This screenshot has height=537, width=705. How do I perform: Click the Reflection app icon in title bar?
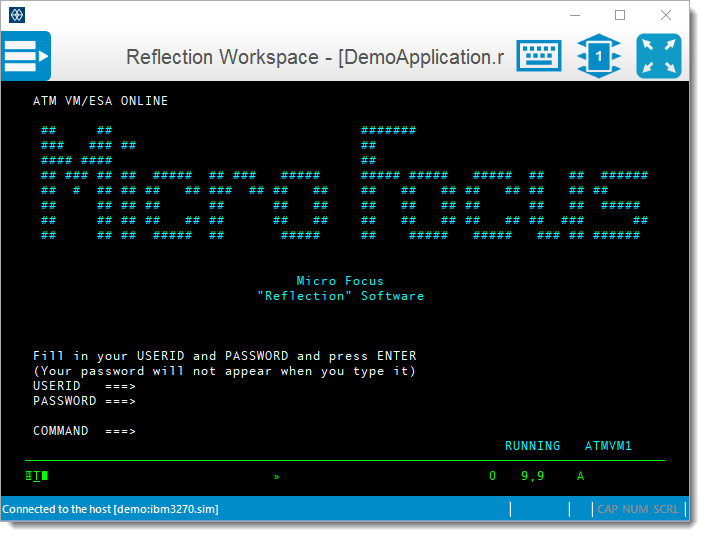tap(16, 15)
